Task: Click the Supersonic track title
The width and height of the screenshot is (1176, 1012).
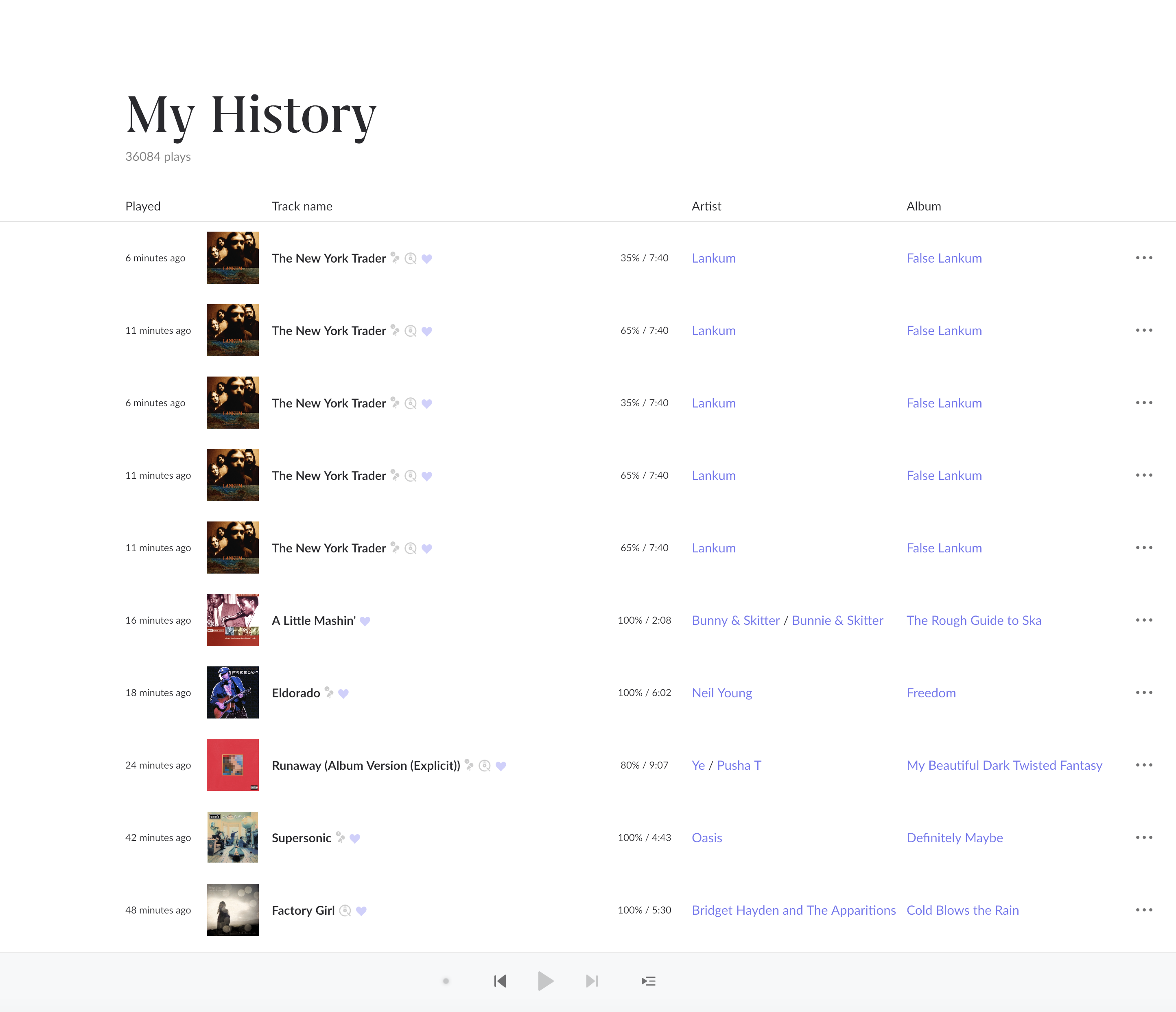Action: coord(302,839)
